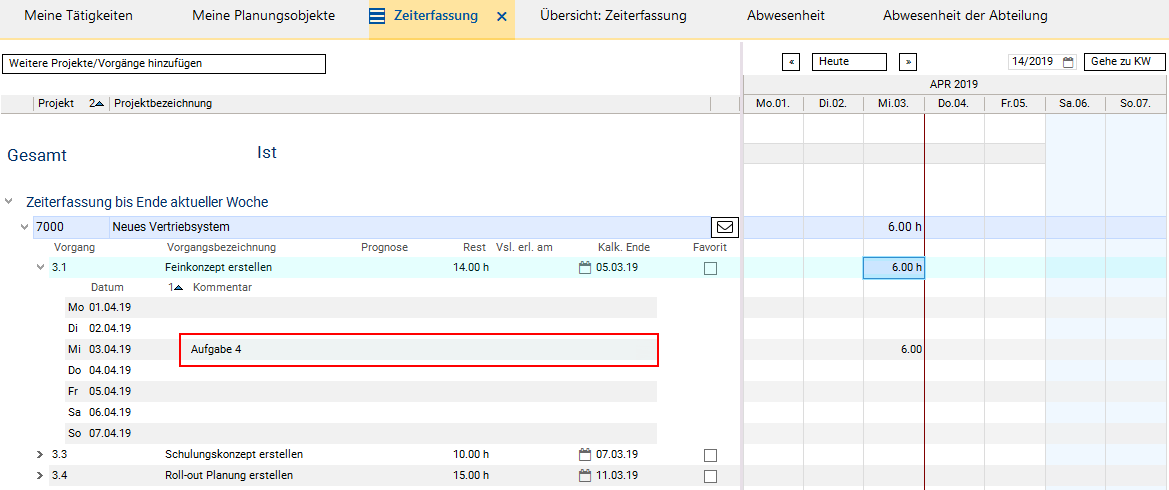This screenshot has height=490, width=1169.
Task: Open the Zeiterfassung tab menu icon
Action: pyautogui.click(x=377, y=16)
